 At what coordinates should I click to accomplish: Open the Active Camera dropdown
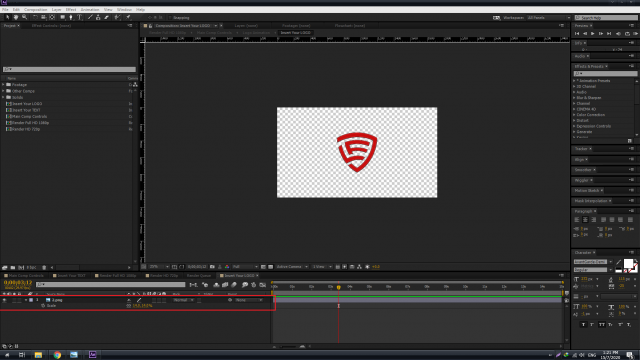[292, 267]
